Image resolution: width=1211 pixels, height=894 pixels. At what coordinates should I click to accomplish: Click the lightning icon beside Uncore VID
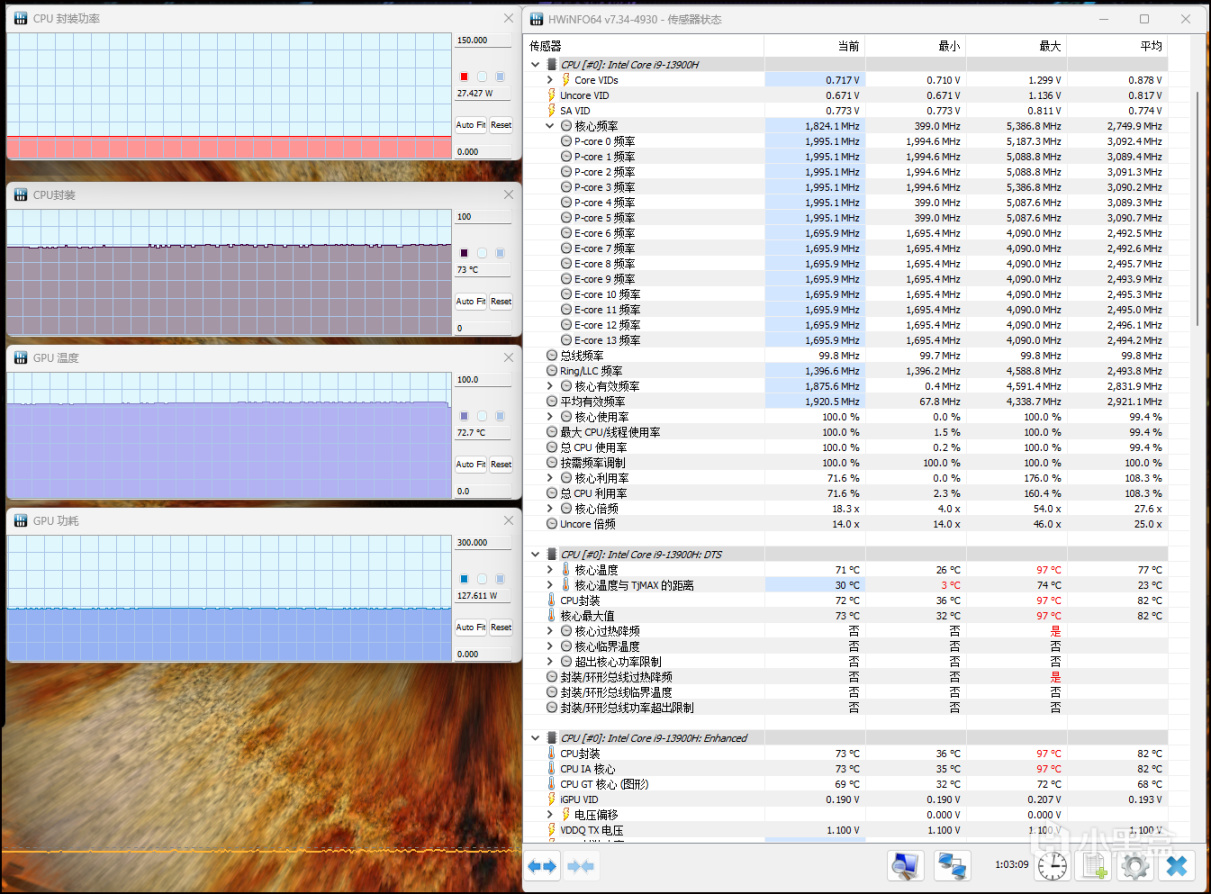click(x=551, y=95)
